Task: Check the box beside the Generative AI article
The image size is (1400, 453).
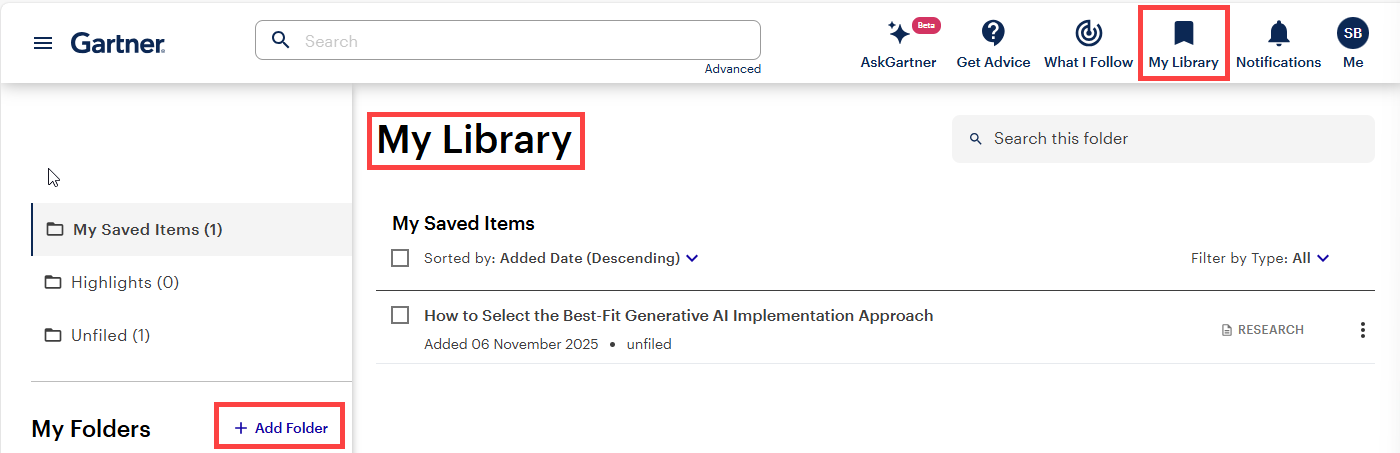Action: click(400, 315)
